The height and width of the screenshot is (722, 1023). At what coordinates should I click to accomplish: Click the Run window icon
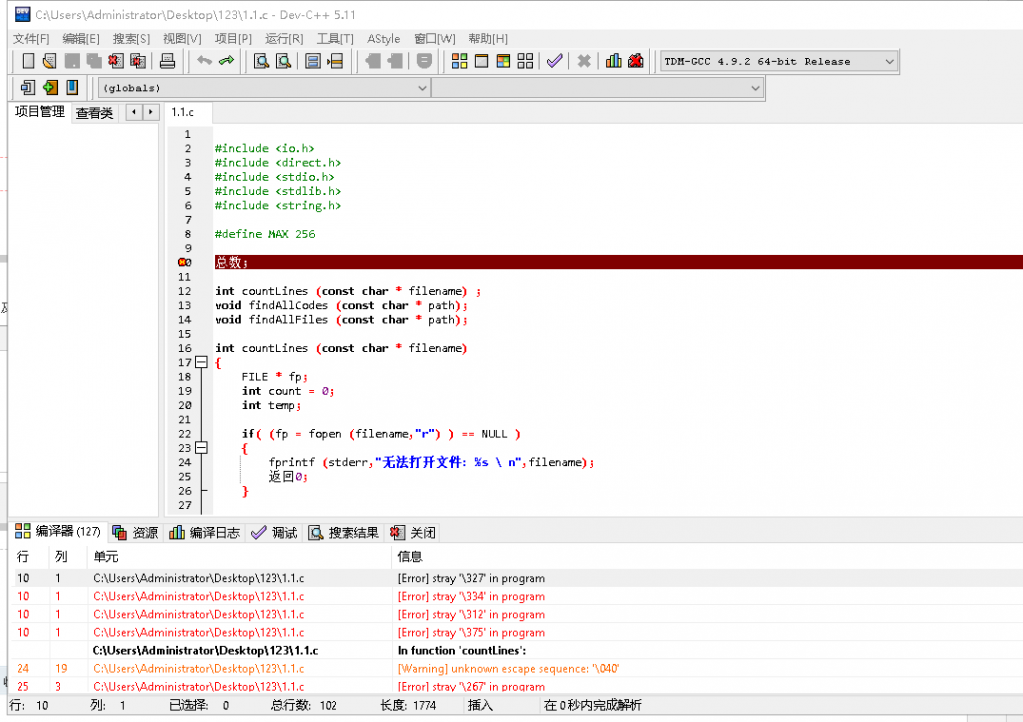(481, 61)
